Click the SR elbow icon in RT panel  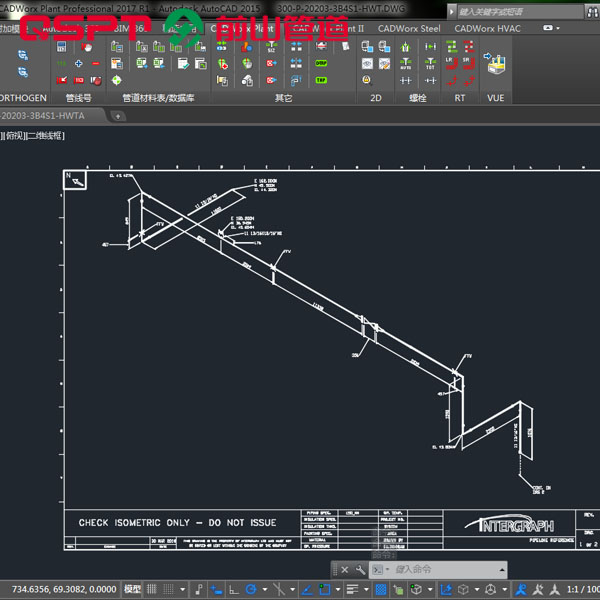467,61
